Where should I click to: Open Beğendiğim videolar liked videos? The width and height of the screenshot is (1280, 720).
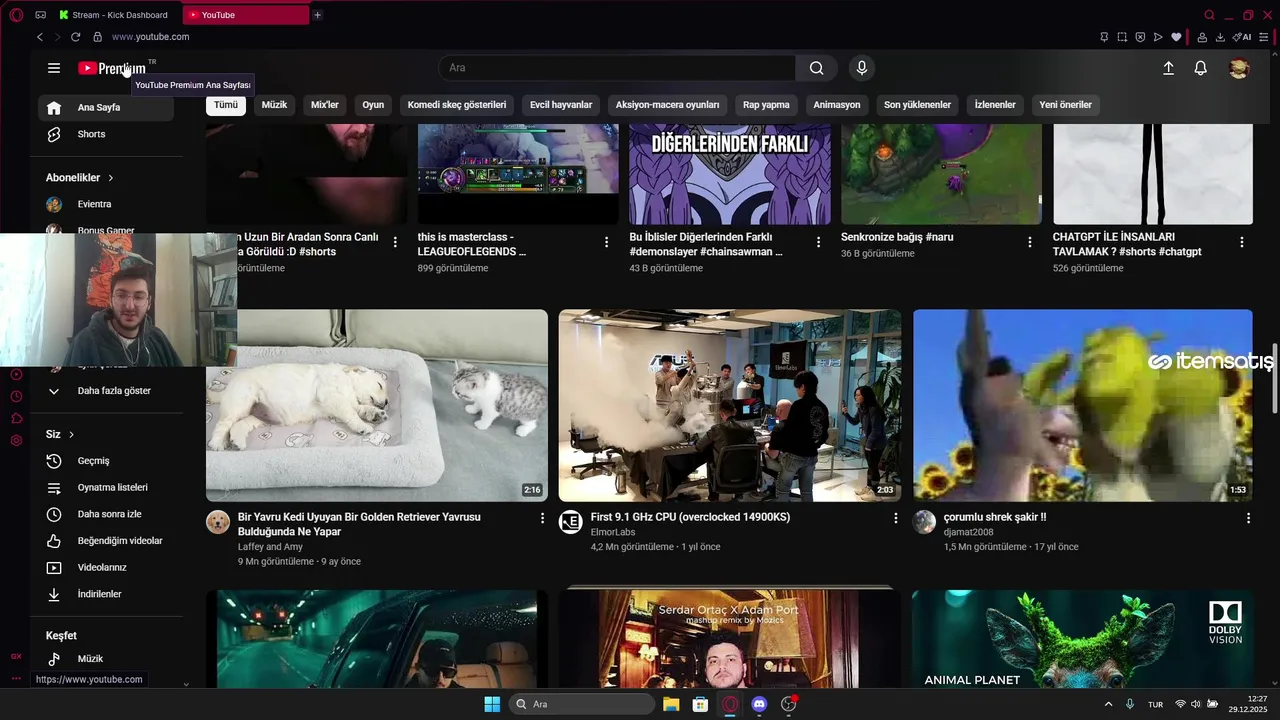click(106, 541)
